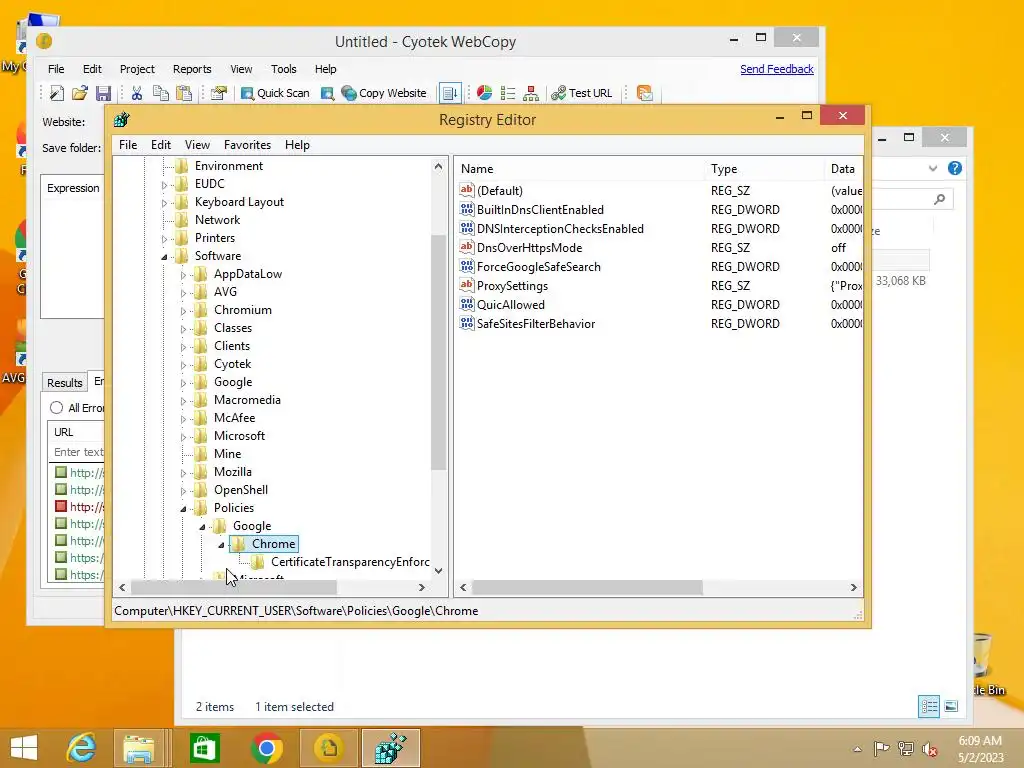Select the McAfee registry key
This screenshot has height=768, width=1024.
(x=234, y=418)
